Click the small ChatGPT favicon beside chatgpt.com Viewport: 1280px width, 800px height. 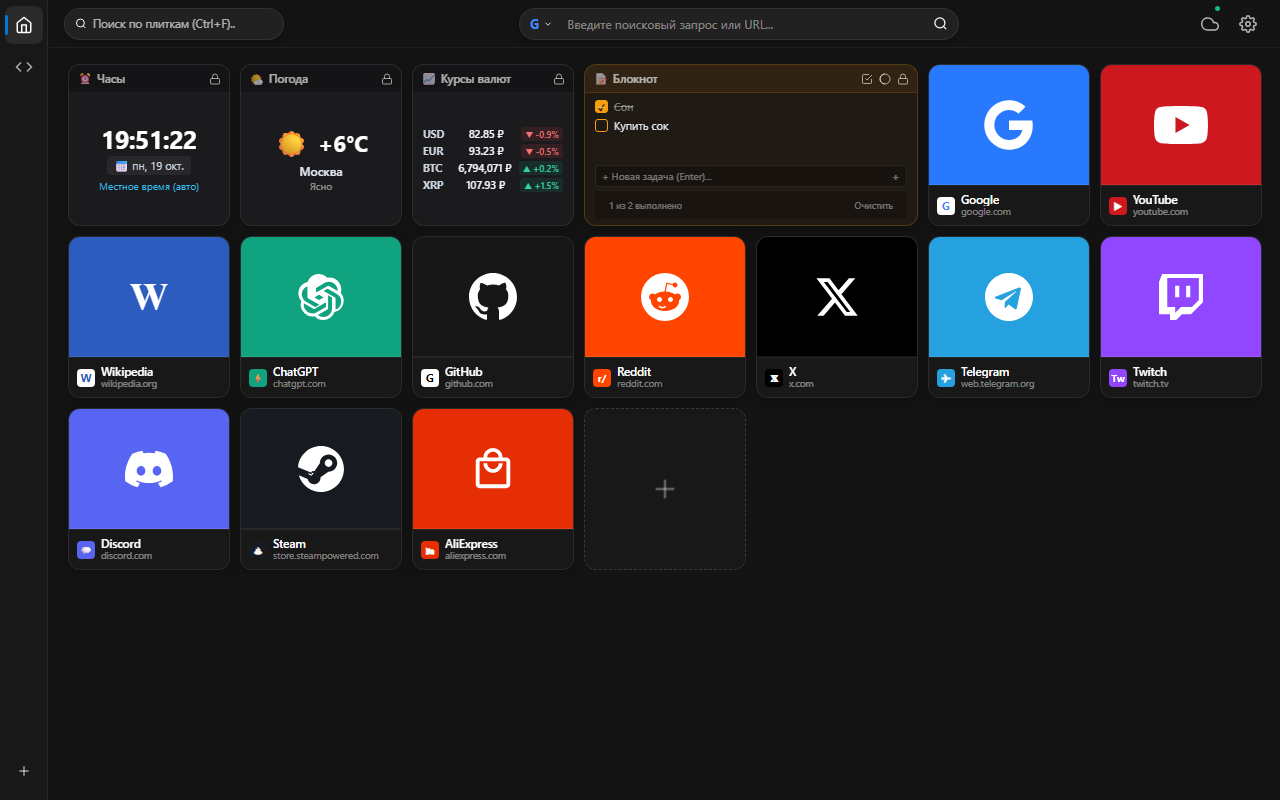coord(258,378)
